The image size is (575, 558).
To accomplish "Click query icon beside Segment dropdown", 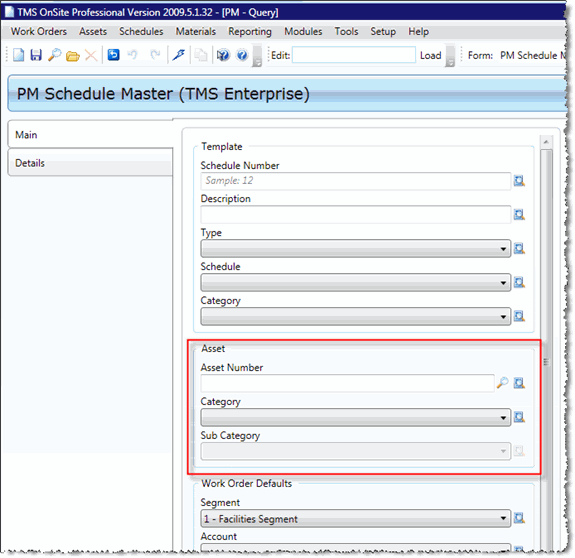I will point(519,518).
